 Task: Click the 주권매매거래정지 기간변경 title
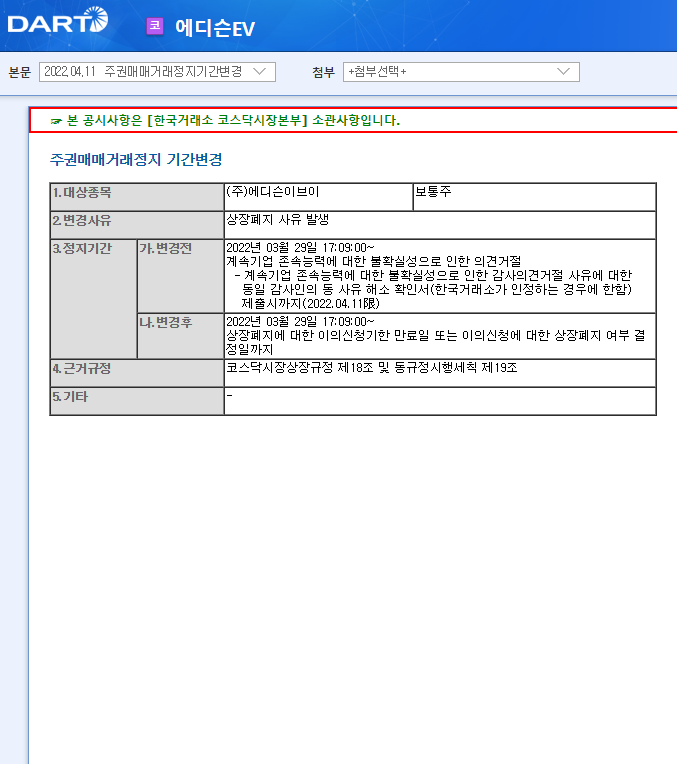[136, 159]
